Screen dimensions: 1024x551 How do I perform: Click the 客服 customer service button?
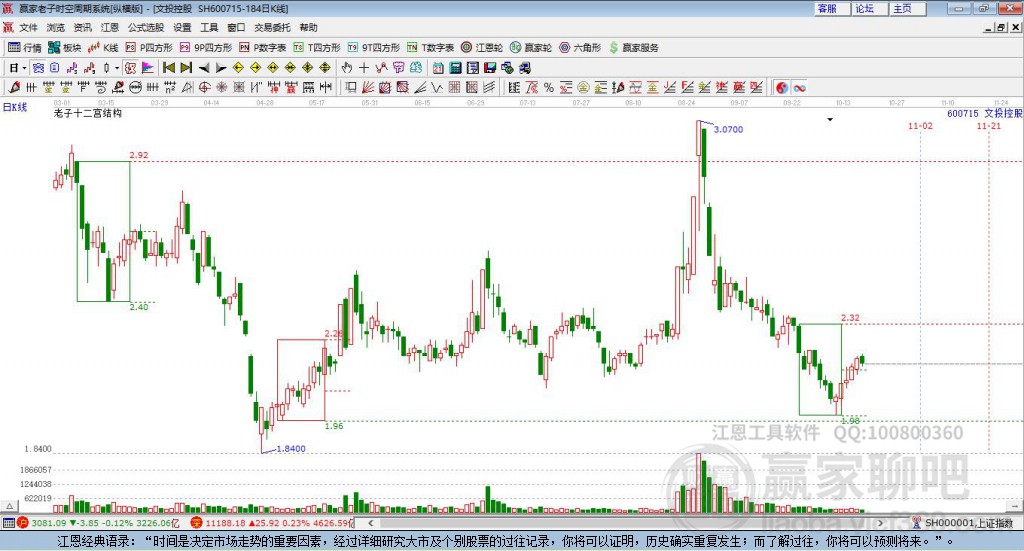click(x=831, y=8)
